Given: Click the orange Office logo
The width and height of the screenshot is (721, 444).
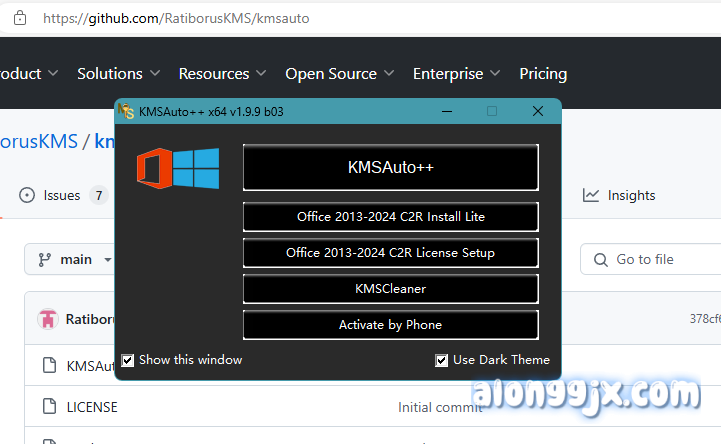Looking at the screenshot, I should 154,167.
